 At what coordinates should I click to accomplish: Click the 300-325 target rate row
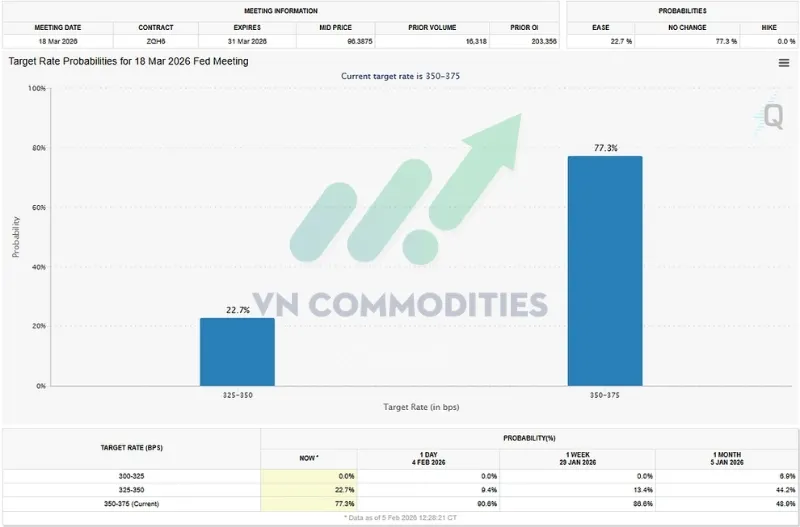130,476
